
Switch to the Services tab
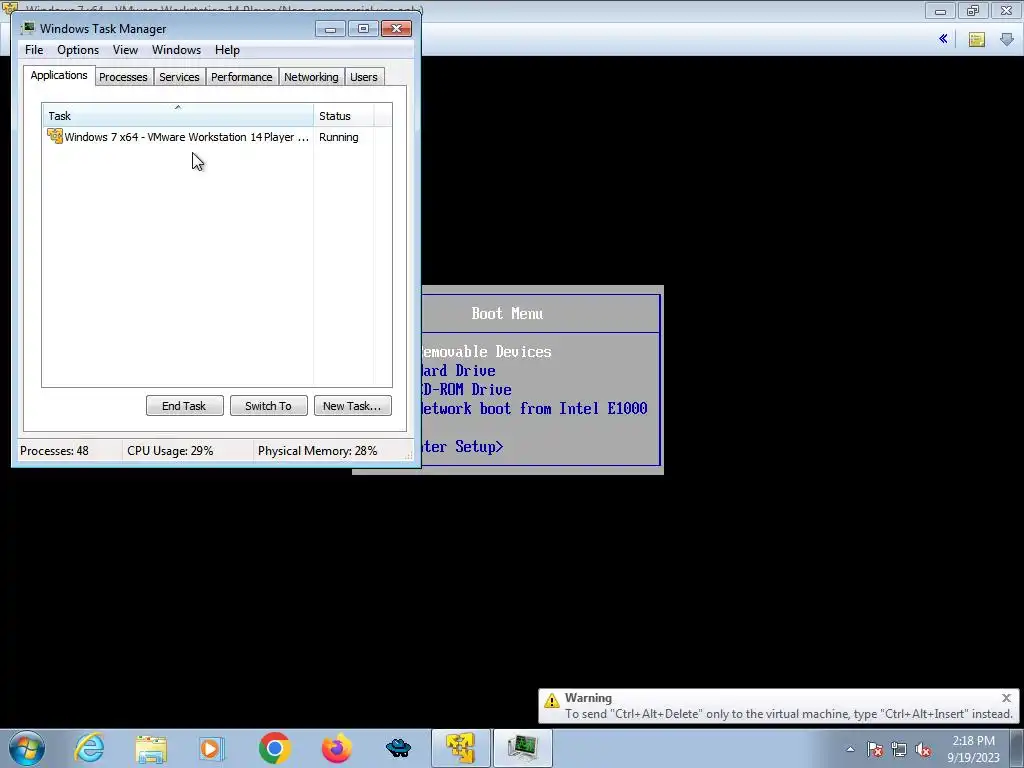coord(179,77)
